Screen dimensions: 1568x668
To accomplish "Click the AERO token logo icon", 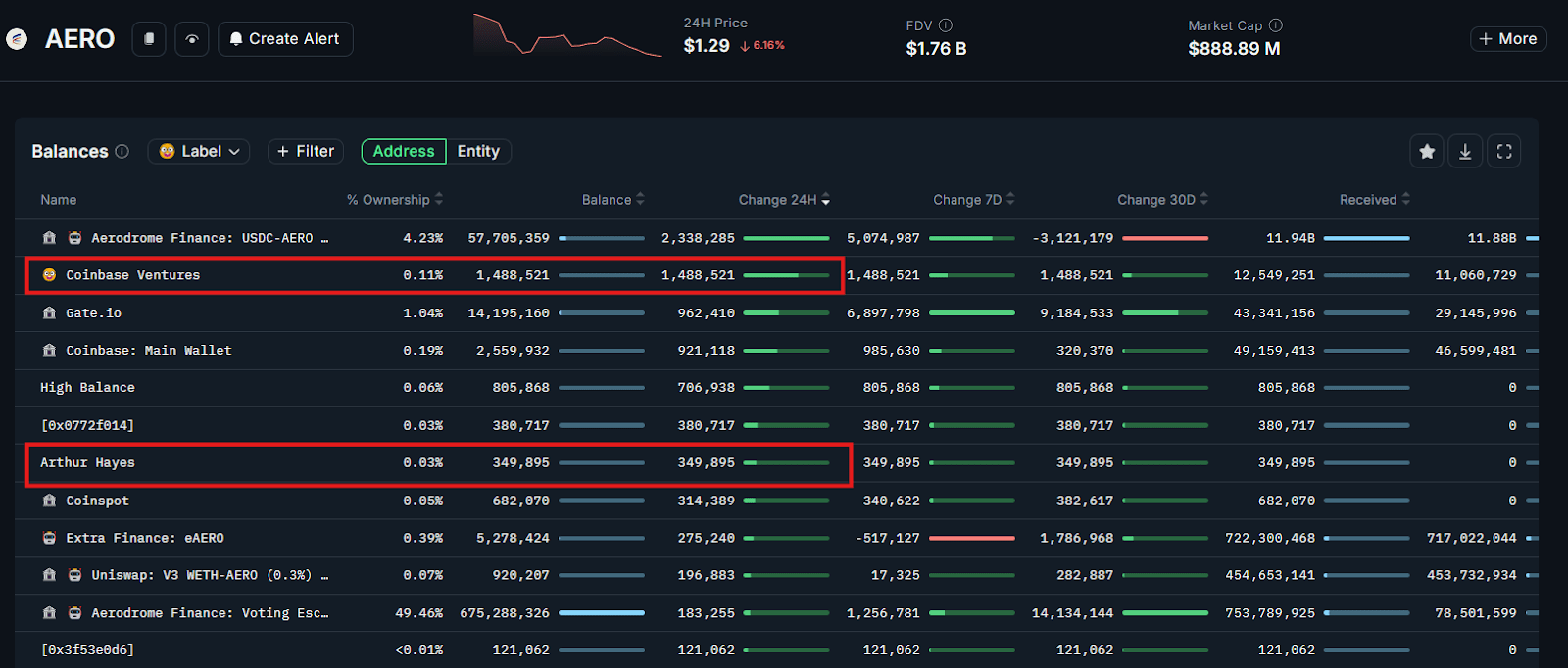I will point(16,39).
